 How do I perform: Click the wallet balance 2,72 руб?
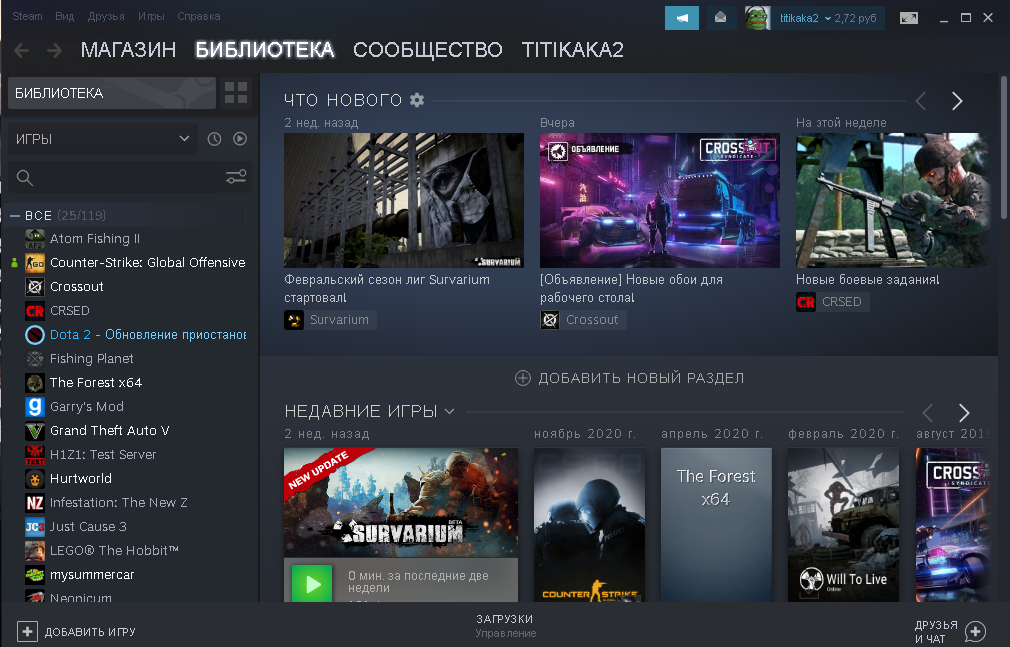(x=855, y=18)
